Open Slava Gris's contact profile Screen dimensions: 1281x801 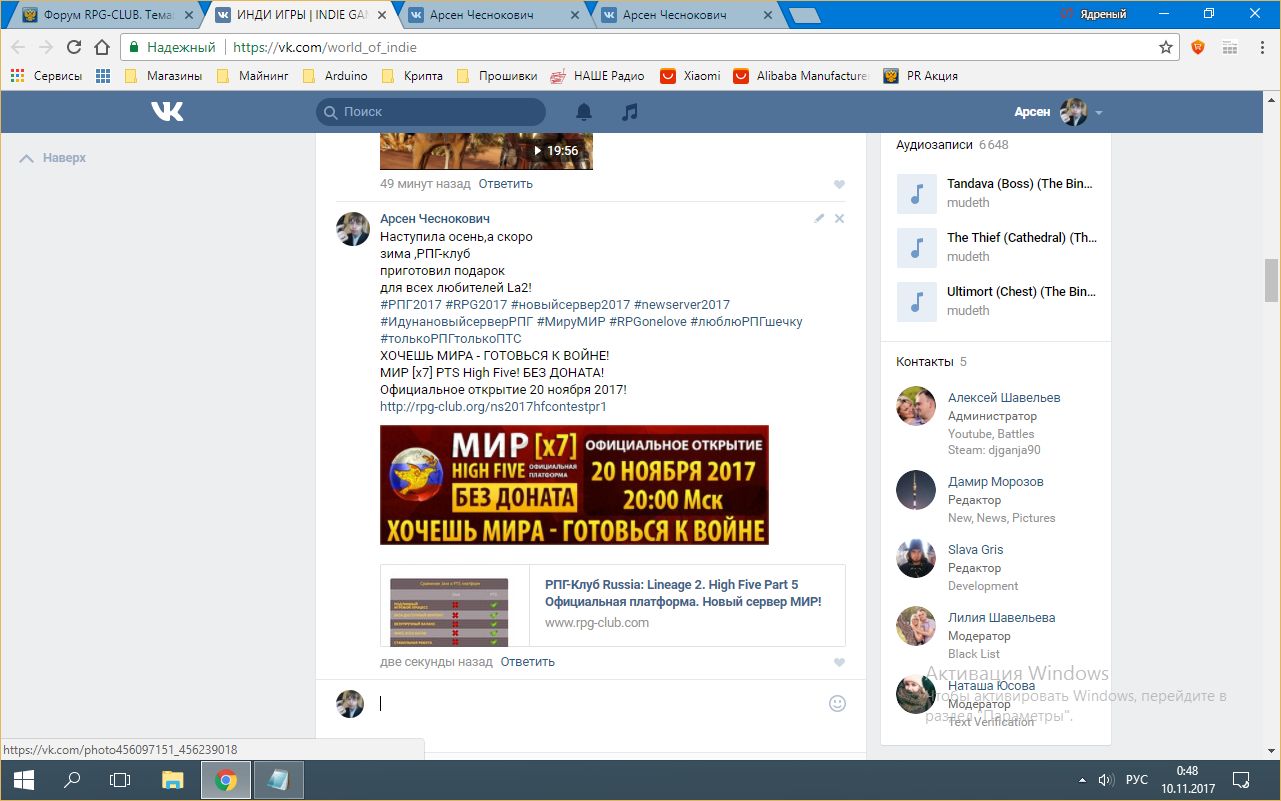click(x=975, y=549)
